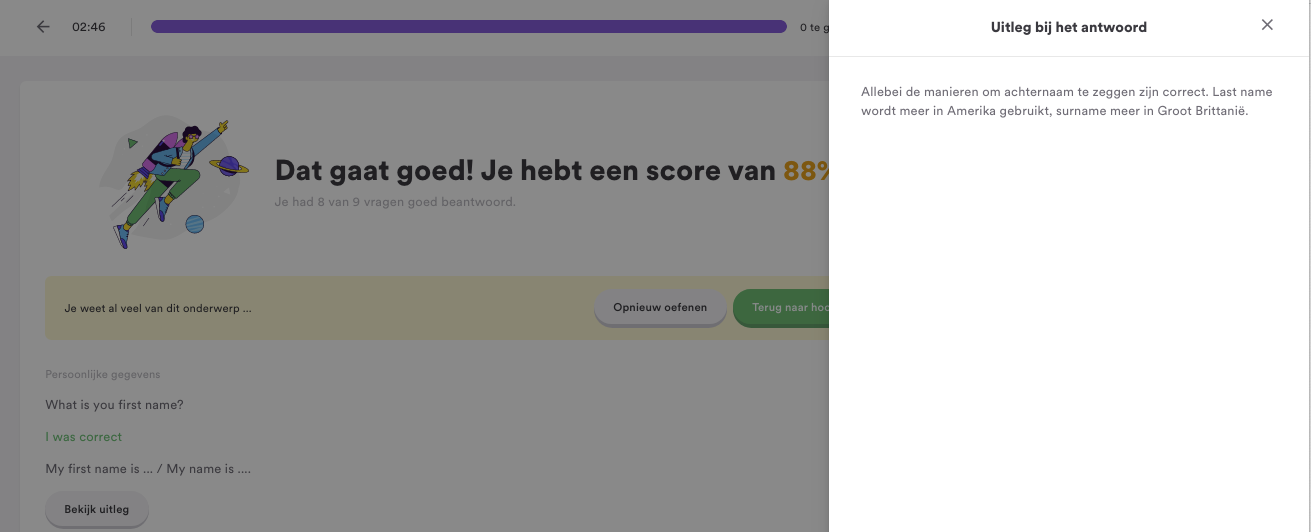Click the Opnieuw oefenen button
The image size is (1311, 532).
[x=660, y=308]
